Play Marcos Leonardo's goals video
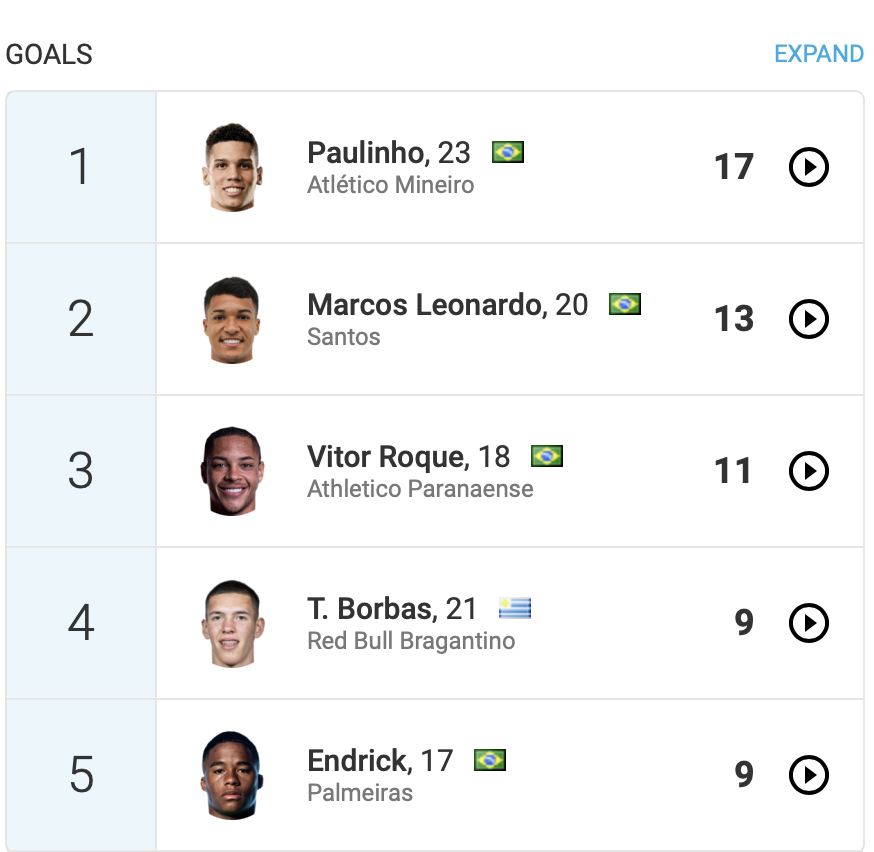The height and width of the screenshot is (852, 874). click(808, 319)
